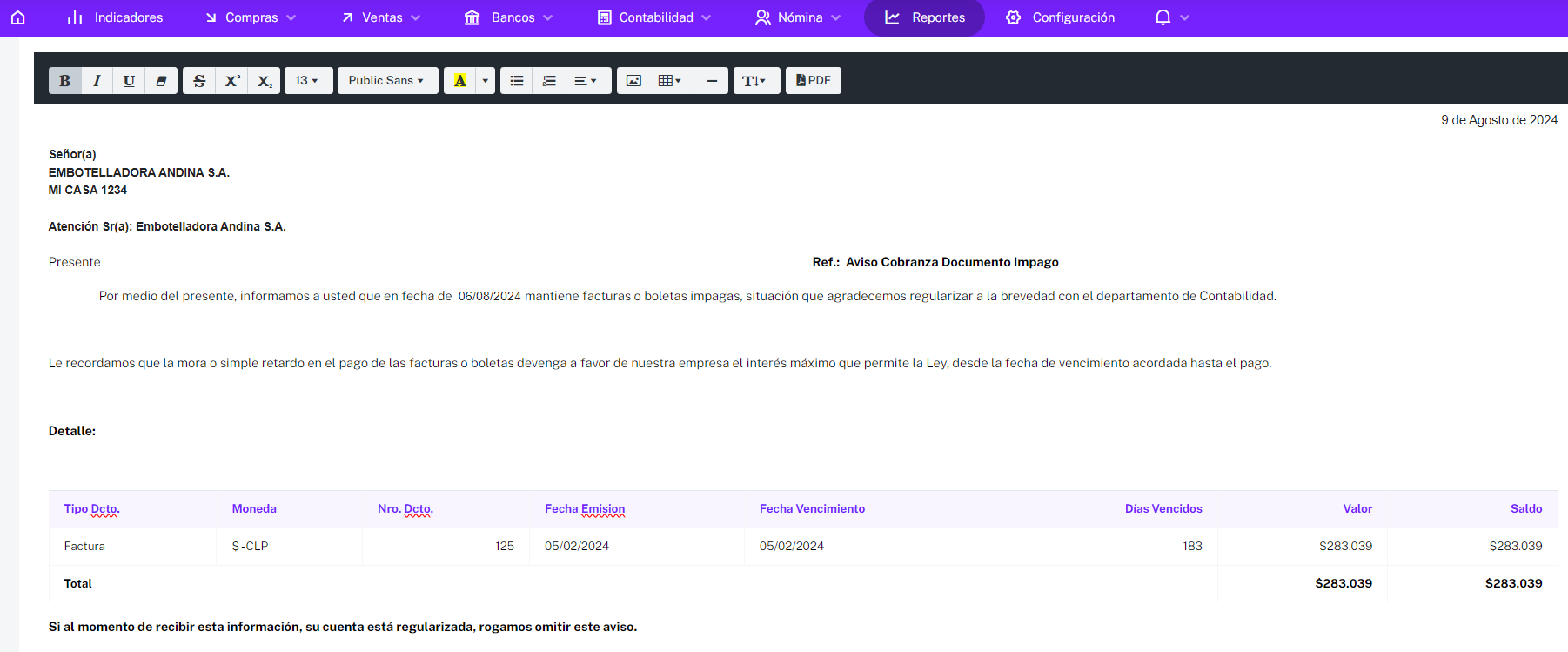
Task: Open the line height dropdown
Action: [755, 81]
